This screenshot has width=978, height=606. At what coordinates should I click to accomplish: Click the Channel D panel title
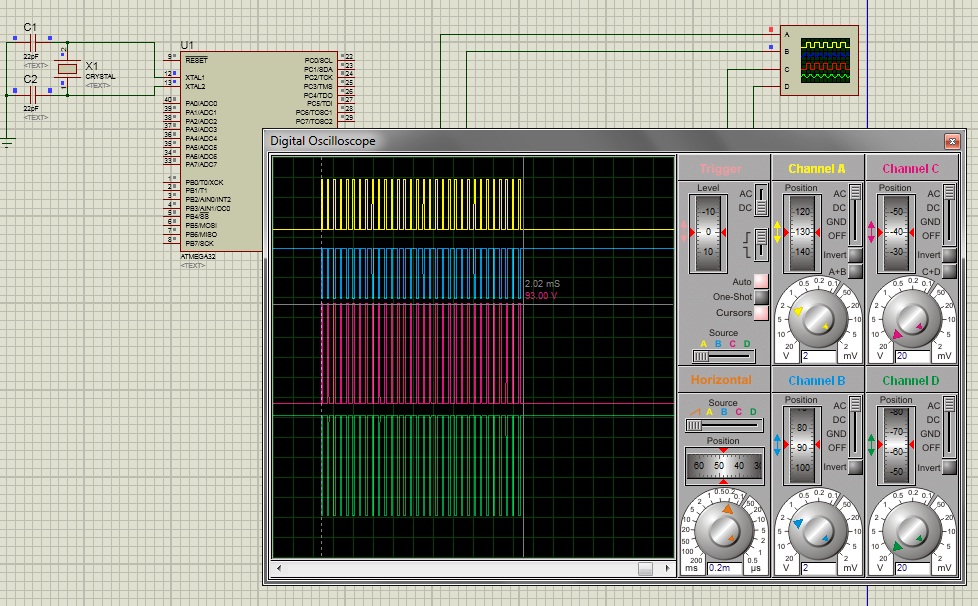(910, 380)
